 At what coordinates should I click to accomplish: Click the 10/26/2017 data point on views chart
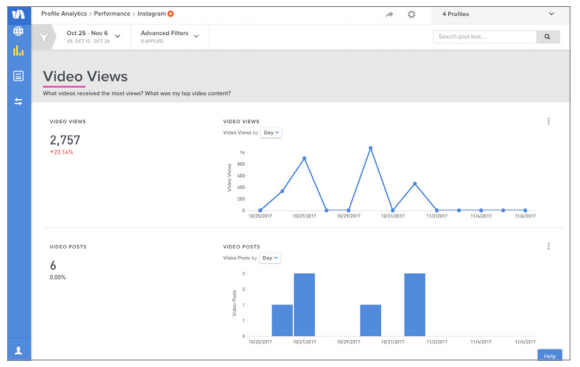coord(282,191)
